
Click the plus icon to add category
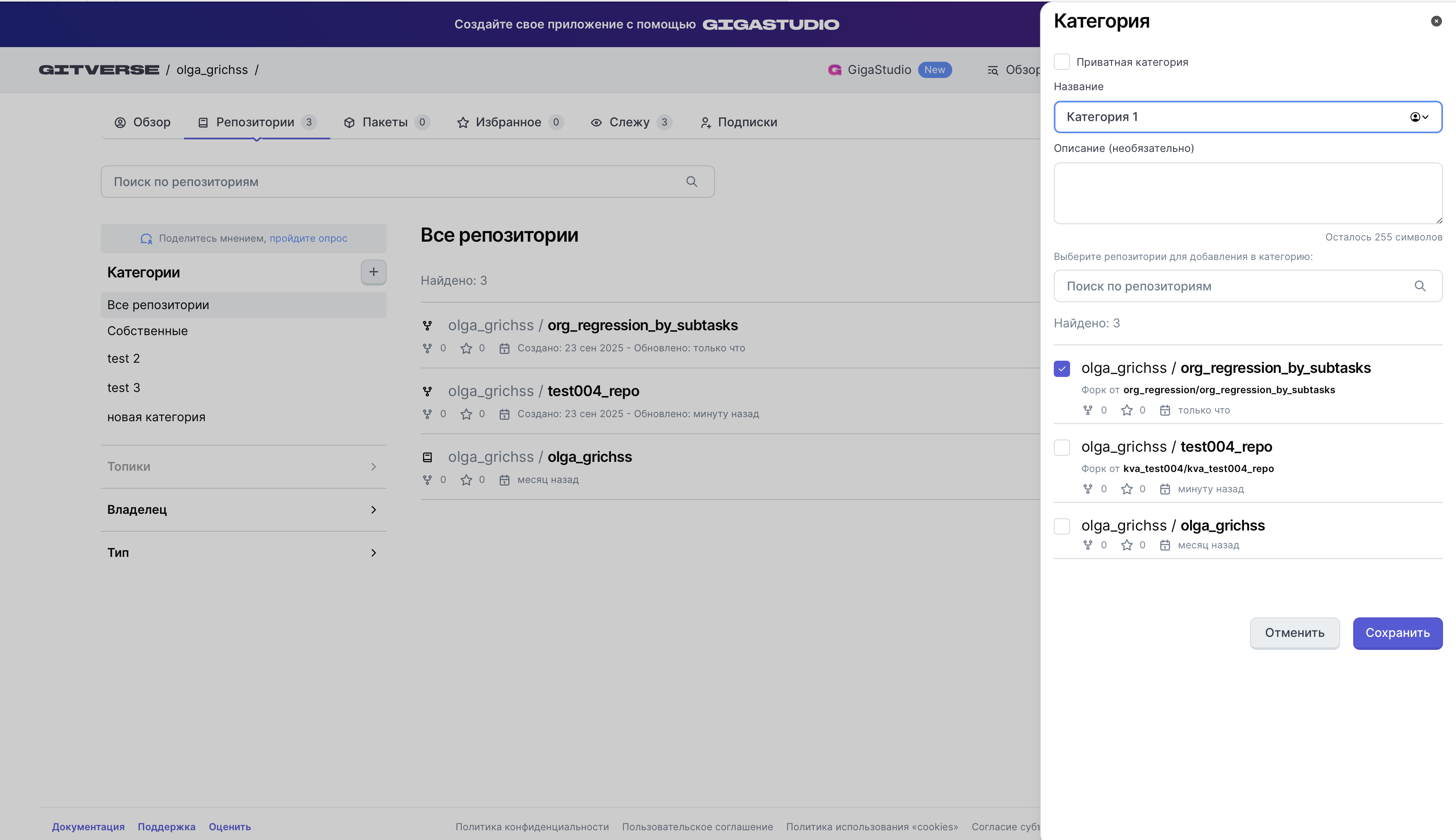[373, 272]
